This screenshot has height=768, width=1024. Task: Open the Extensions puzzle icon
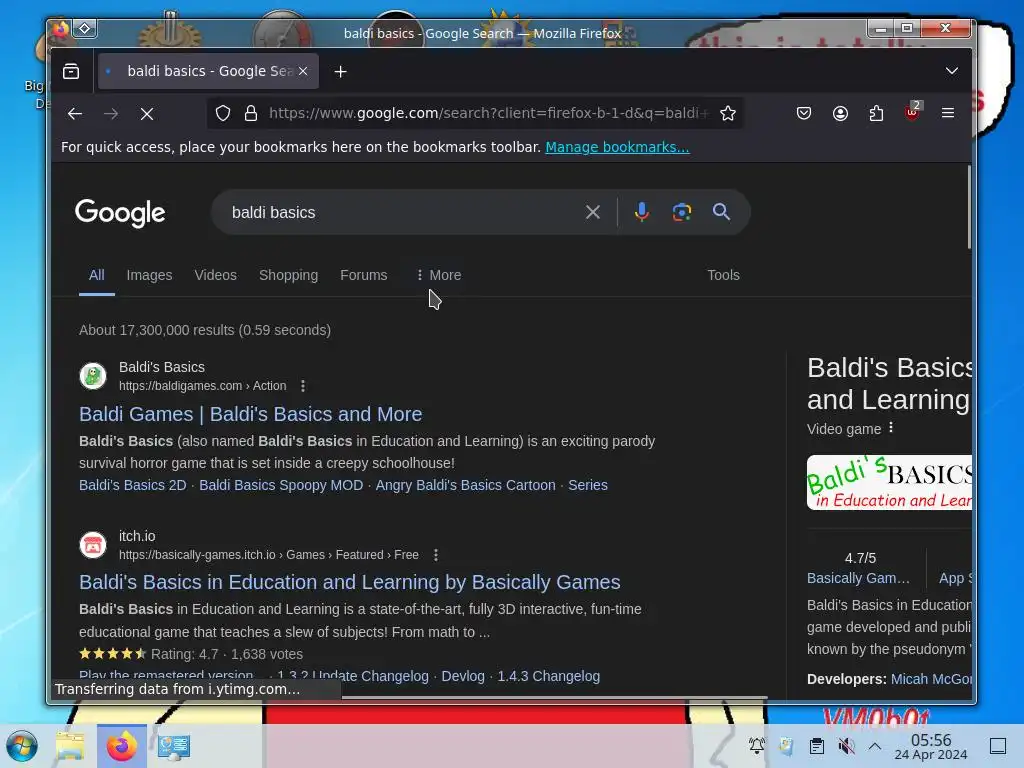[876, 113]
